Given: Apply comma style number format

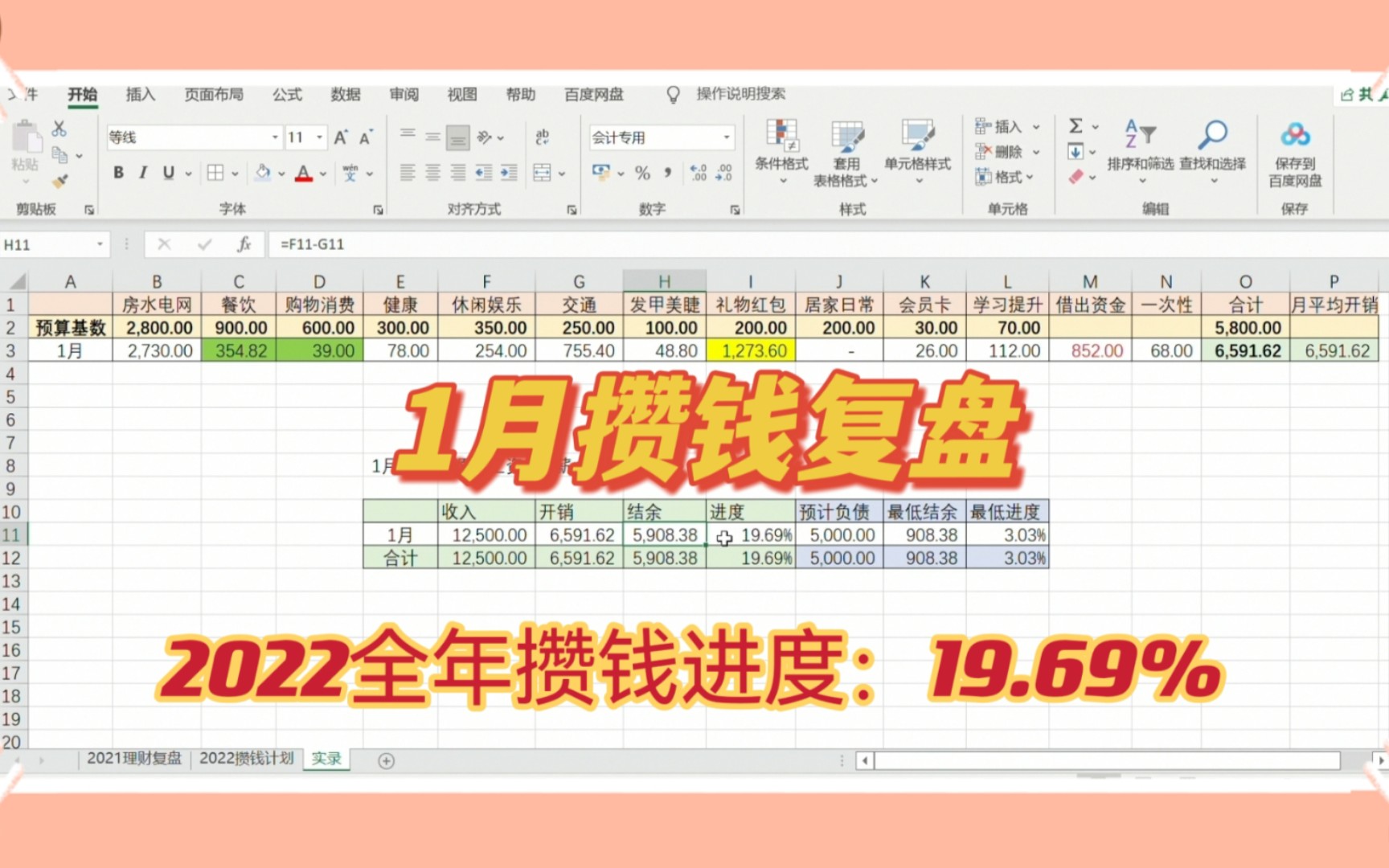Looking at the screenshot, I should 667,172.
